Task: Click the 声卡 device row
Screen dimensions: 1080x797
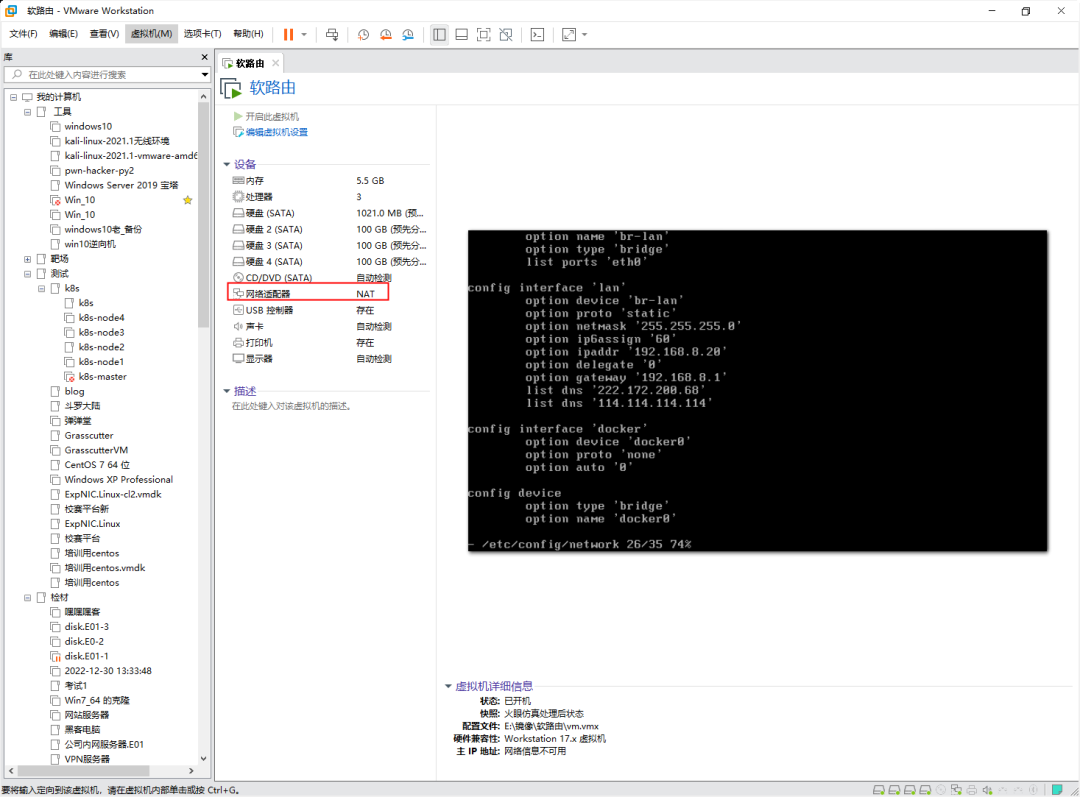Action: tap(329, 327)
